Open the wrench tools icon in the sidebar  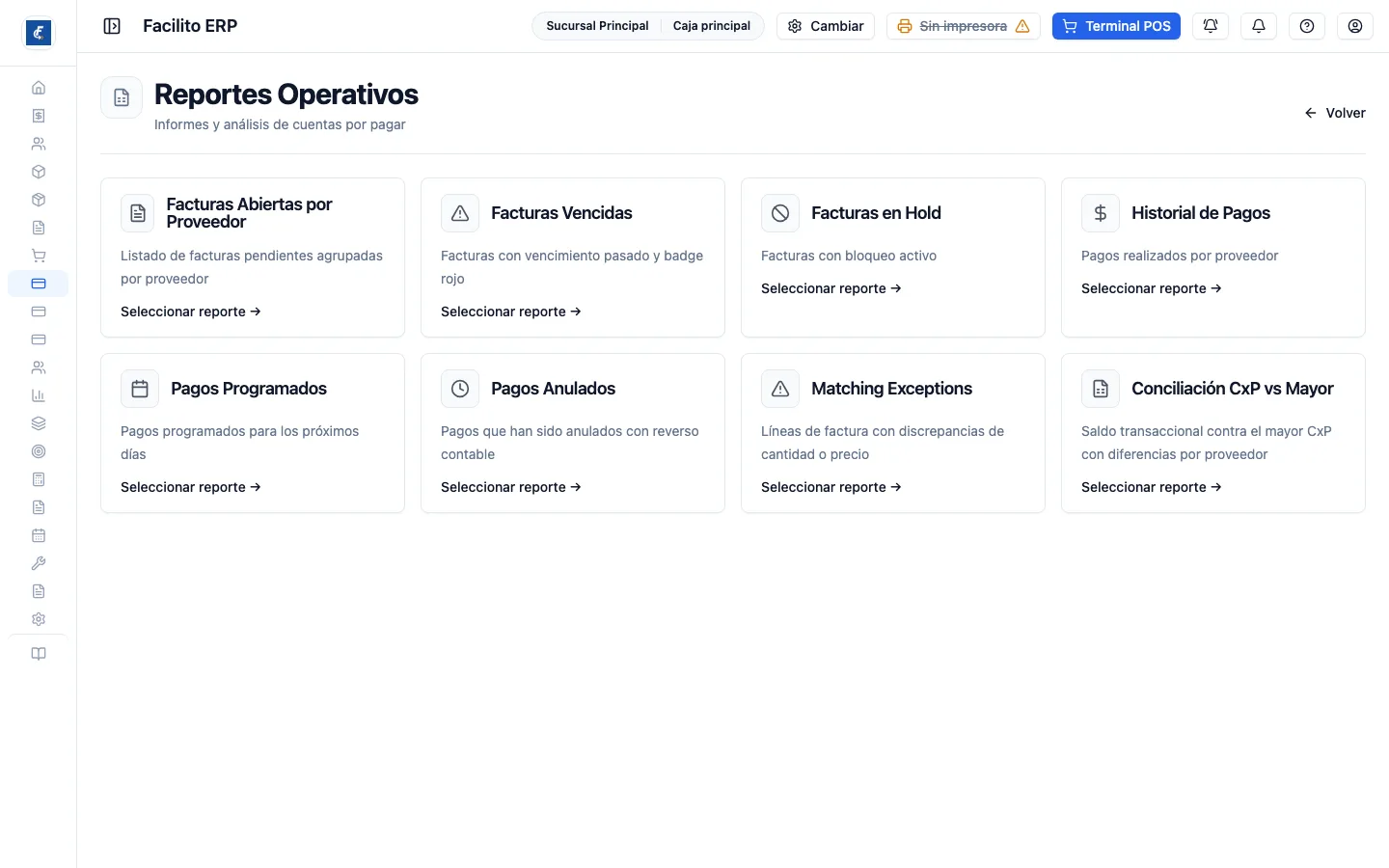click(39, 563)
